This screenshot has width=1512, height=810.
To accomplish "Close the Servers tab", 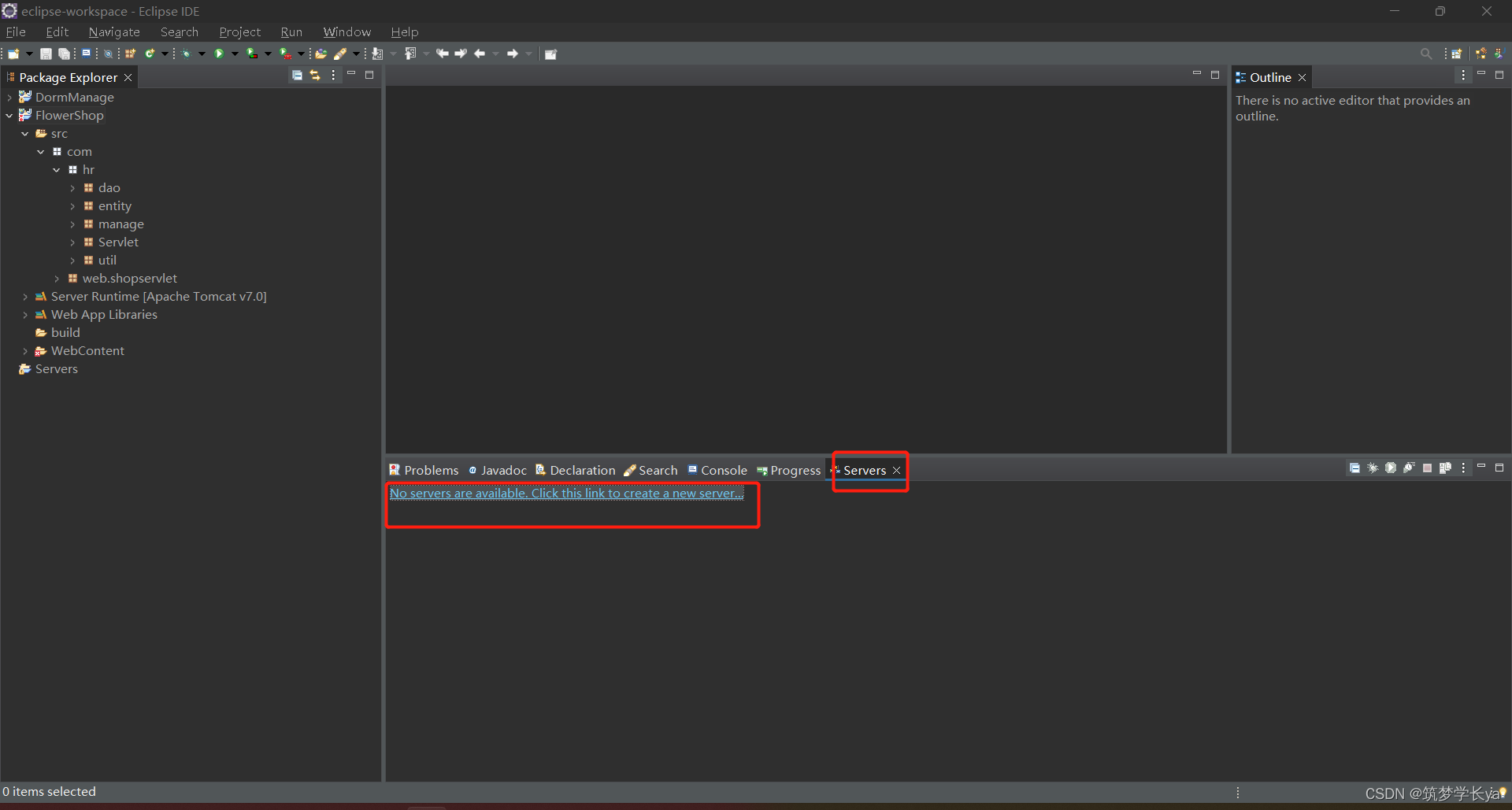I will pyautogui.click(x=896, y=471).
